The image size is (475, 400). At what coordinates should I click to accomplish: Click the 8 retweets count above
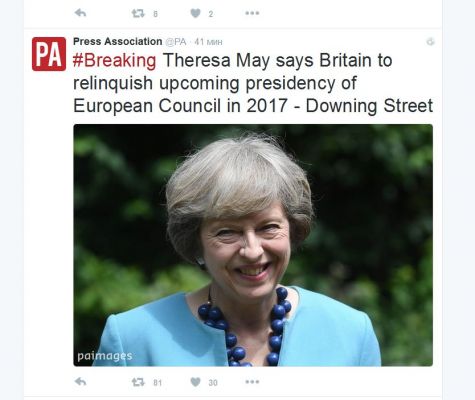155,14
